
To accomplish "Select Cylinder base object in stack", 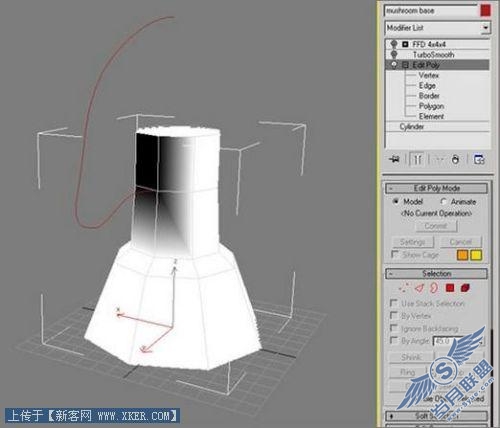I will click(412, 127).
